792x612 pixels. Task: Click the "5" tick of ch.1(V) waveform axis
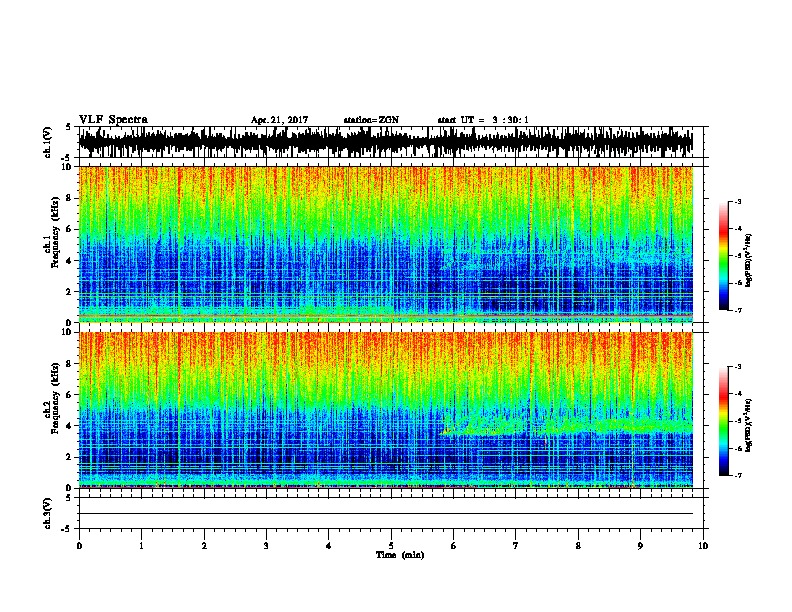(x=69, y=127)
